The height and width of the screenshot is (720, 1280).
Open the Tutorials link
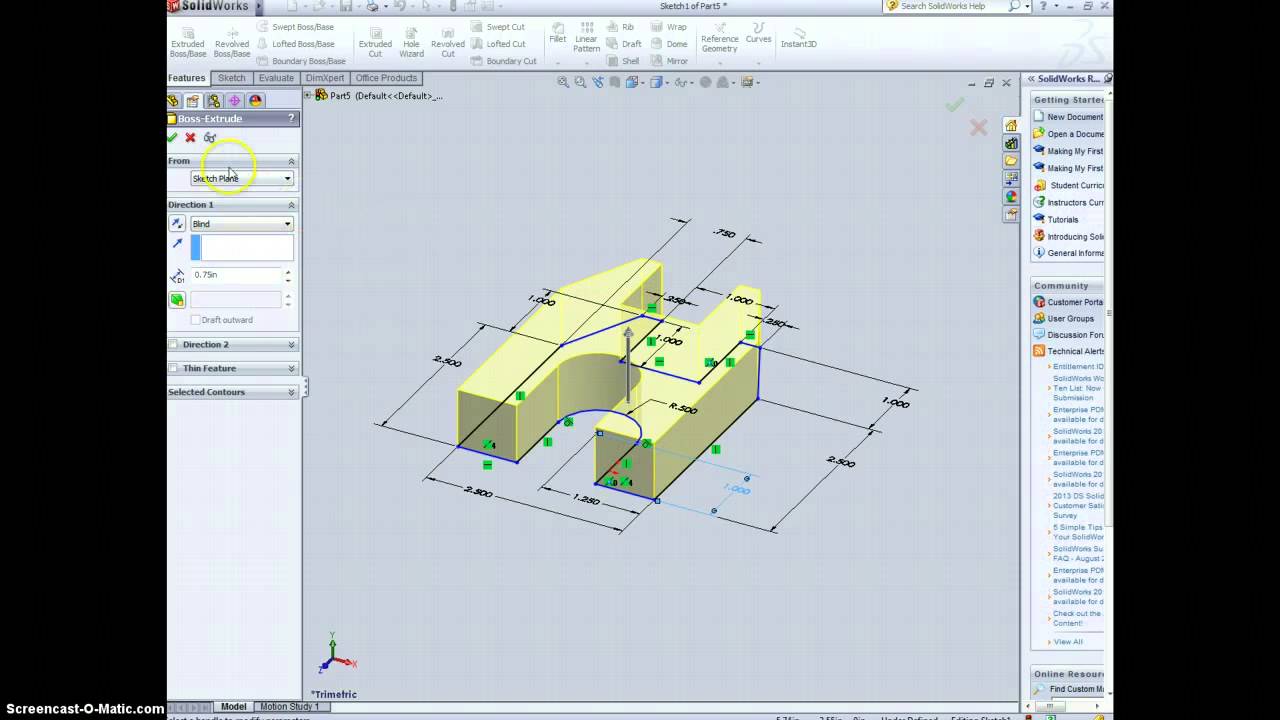pos(1063,220)
